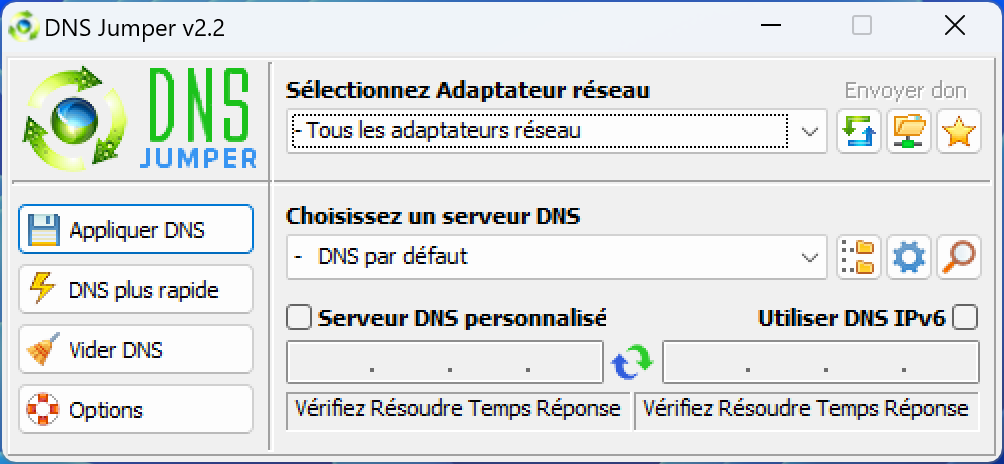Click second custom DNS address field
This screenshot has height=464, width=1004.
(821, 362)
